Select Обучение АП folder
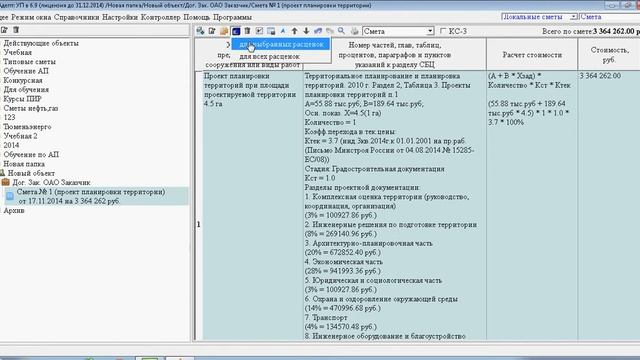The width and height of the screenshot is (640, 360). [x=26, y=71]
